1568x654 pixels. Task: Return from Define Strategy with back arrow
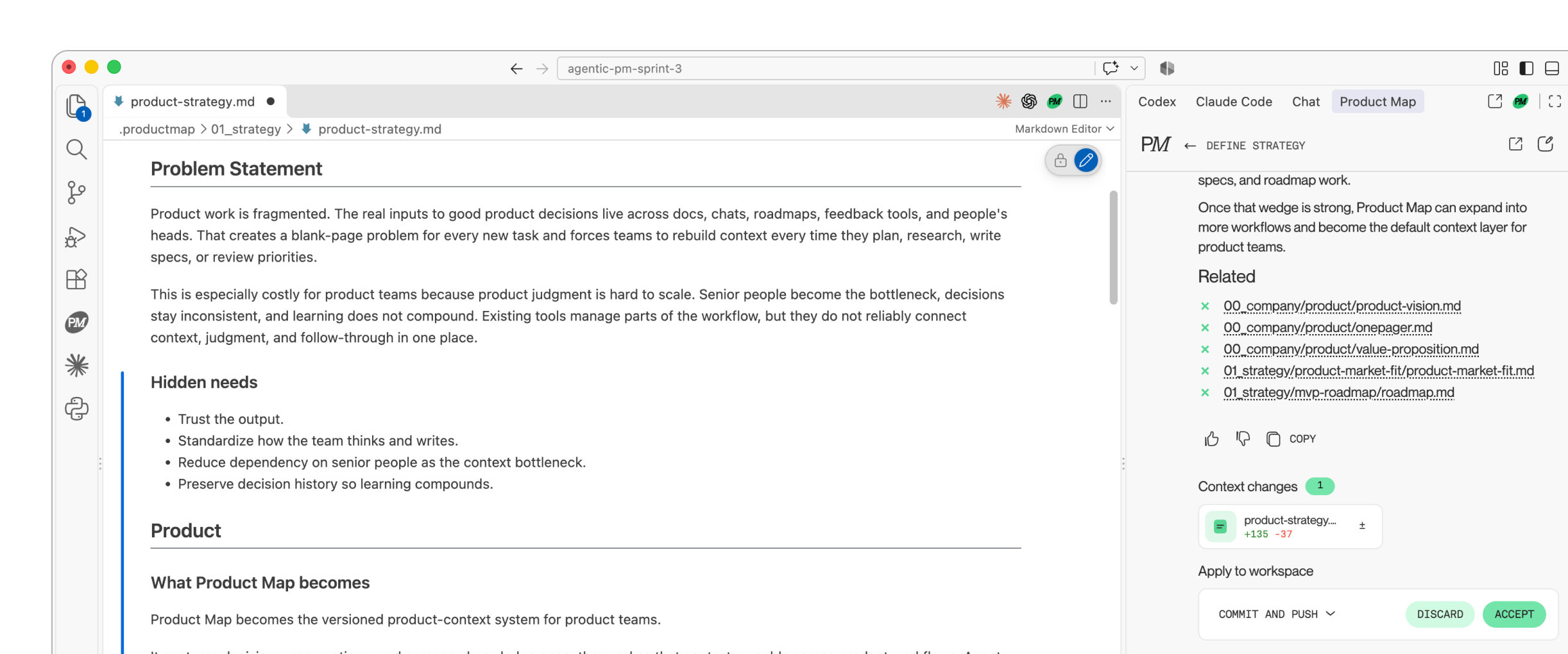click(1190, 146)
